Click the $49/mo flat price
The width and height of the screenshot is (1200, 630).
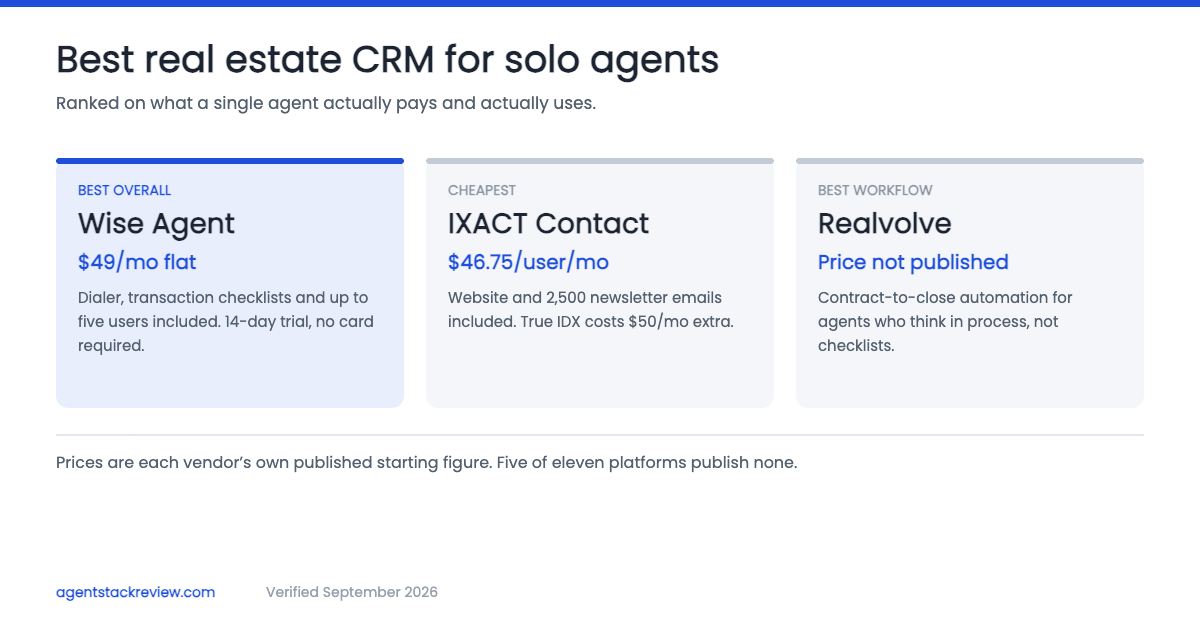[137, 262]
